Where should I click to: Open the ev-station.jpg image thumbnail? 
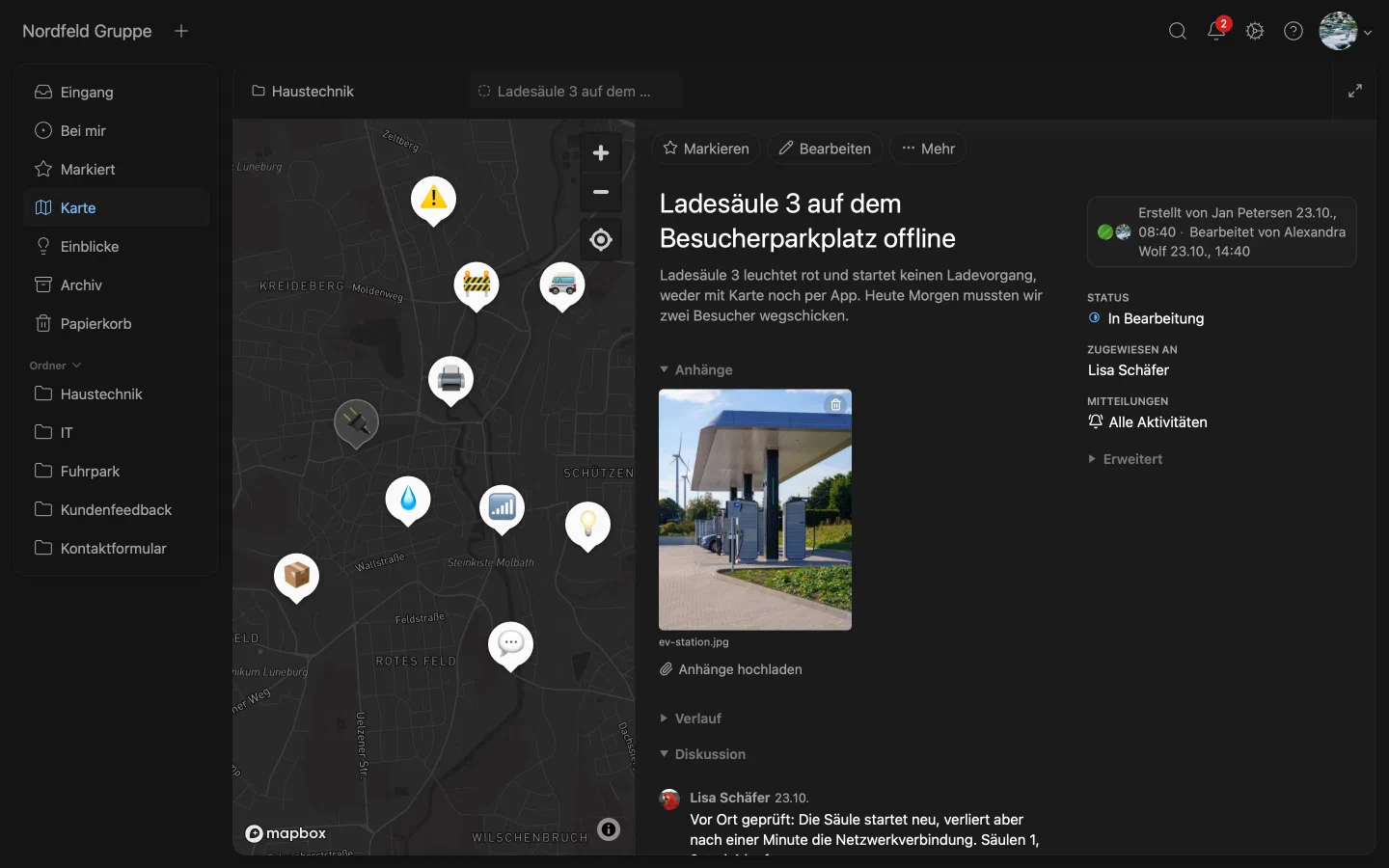[x=755, y=509]
